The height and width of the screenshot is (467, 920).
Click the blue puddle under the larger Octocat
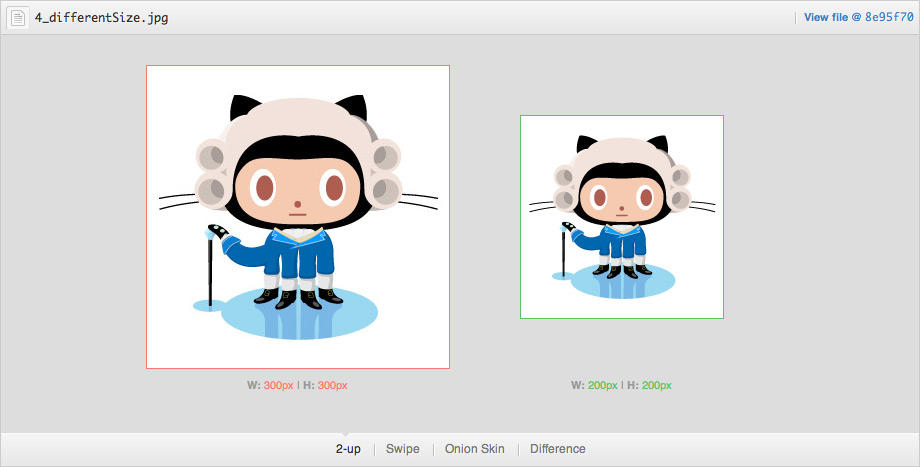pyautogui.click(x=300, y=318)
